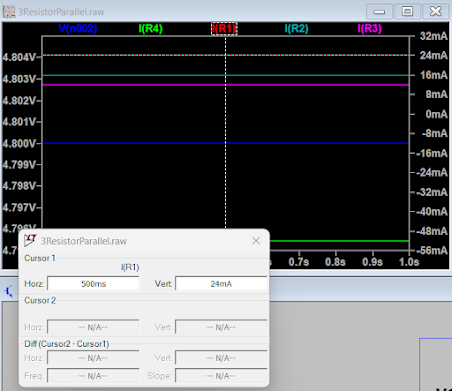Click the 24mA right axis label
Screen dimensions: 452x391
click(434, 55)
